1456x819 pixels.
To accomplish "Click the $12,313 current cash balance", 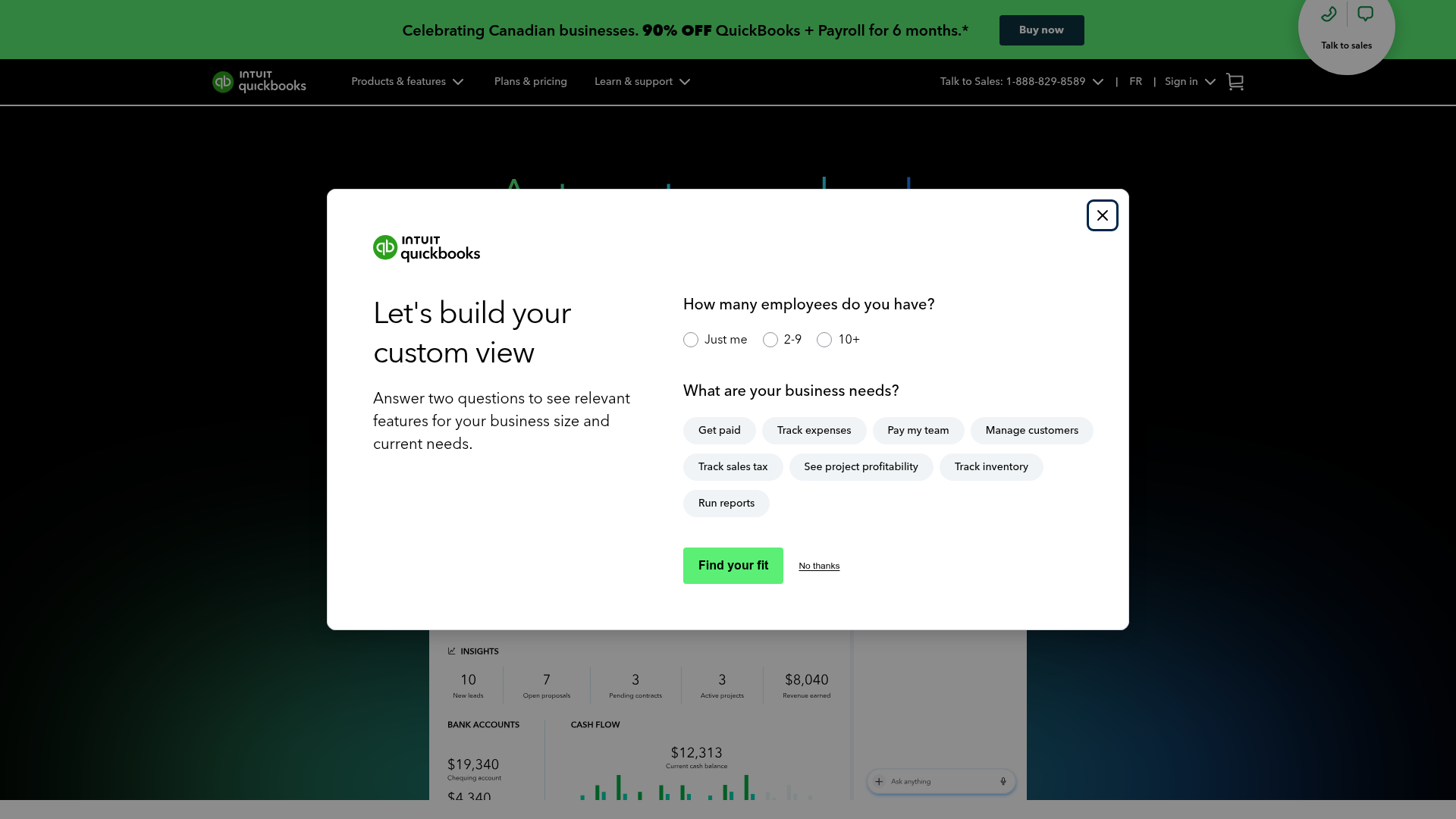I will (696, 753).
